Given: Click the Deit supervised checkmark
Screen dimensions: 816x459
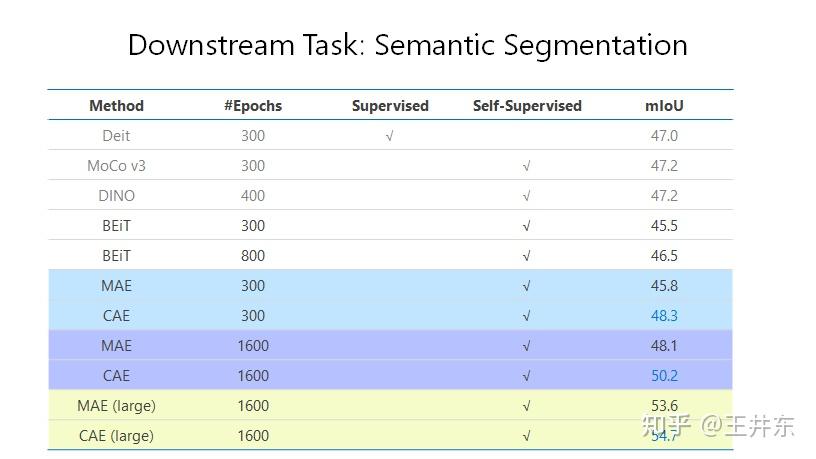Looking at the screenshot, I should [389, 136].
